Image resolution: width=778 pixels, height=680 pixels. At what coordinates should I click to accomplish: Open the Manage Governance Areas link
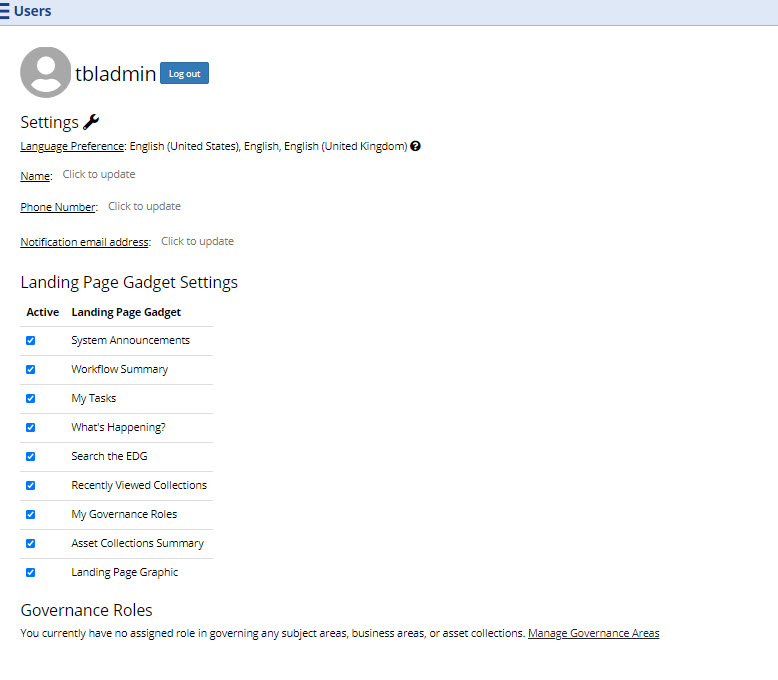pyautogui.click(x=593, y=633)
